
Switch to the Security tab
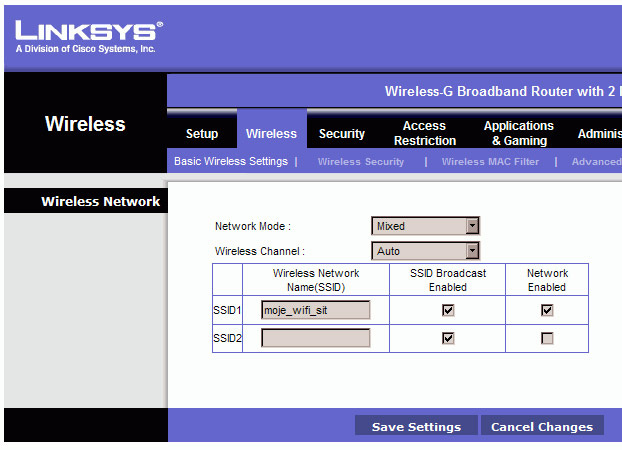(342, 133)
